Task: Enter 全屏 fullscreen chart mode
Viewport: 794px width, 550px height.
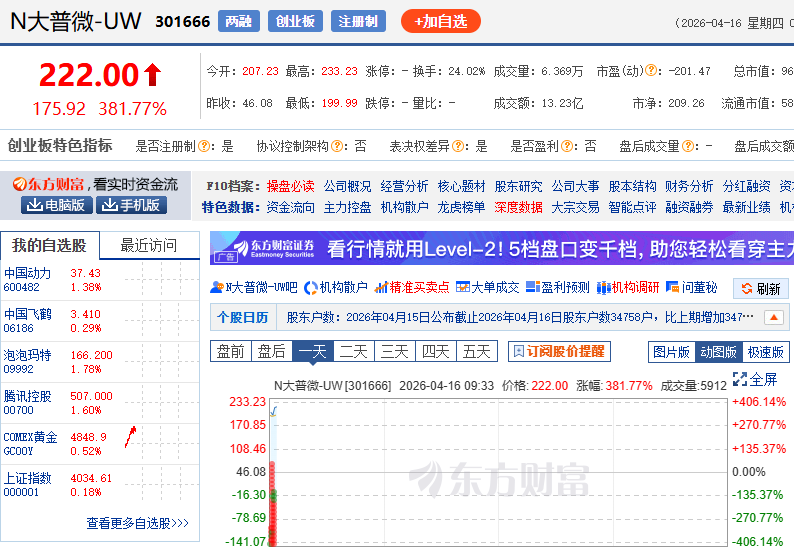Action: tap(740, 380)
